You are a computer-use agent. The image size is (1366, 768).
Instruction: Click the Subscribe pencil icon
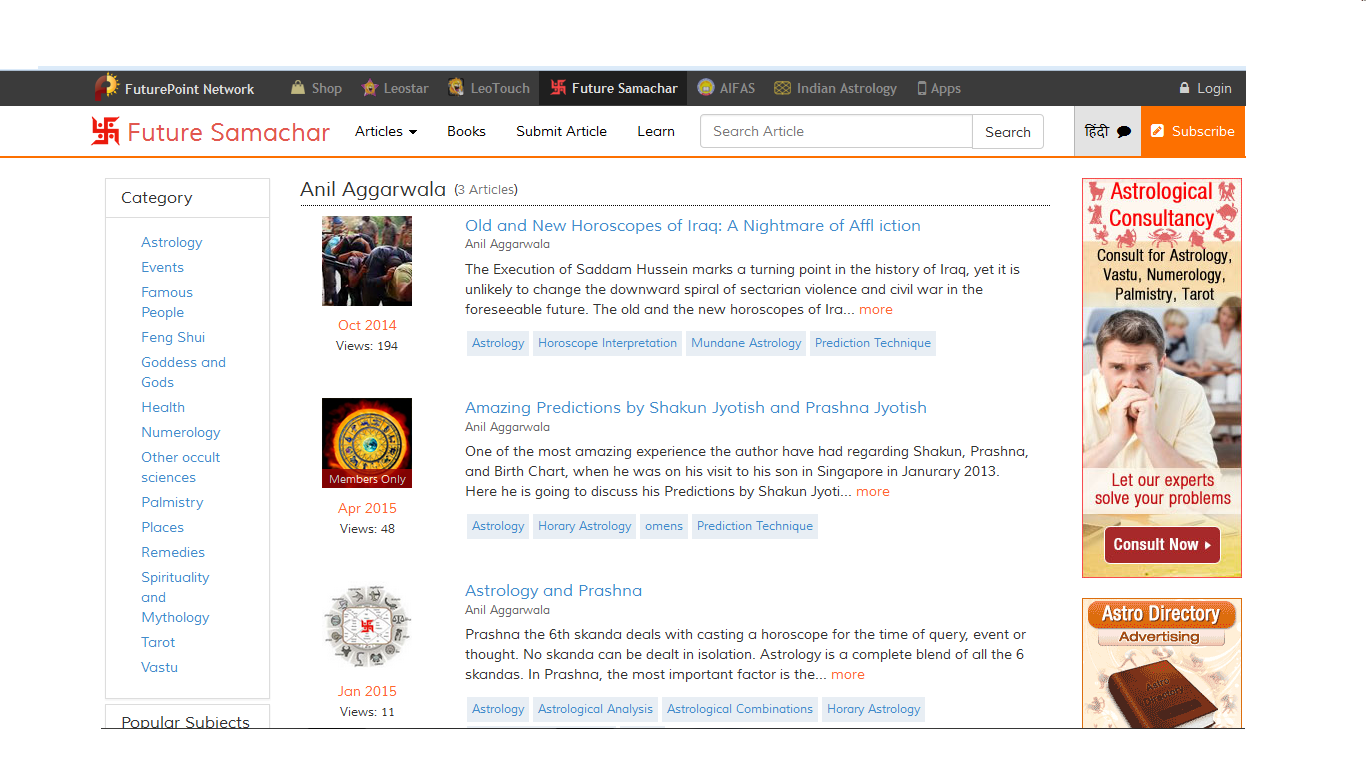(x=1158, y=131)
